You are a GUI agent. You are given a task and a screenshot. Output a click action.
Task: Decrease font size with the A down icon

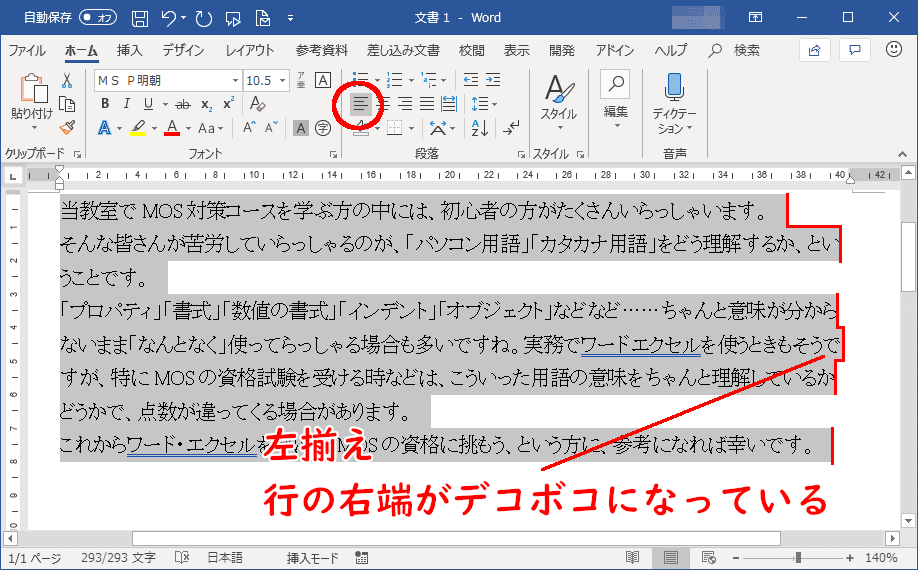click(x=271, y=128)
